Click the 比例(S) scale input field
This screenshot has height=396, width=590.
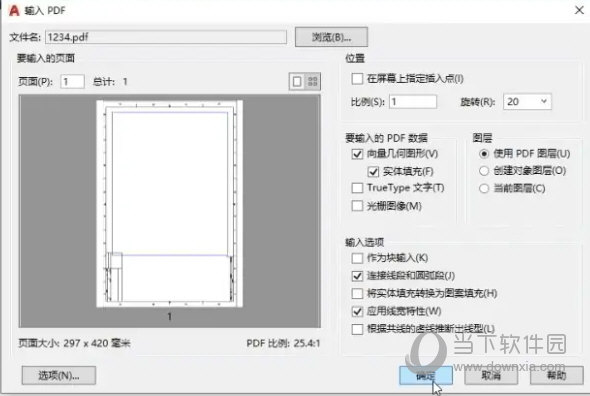pos(413,102)
